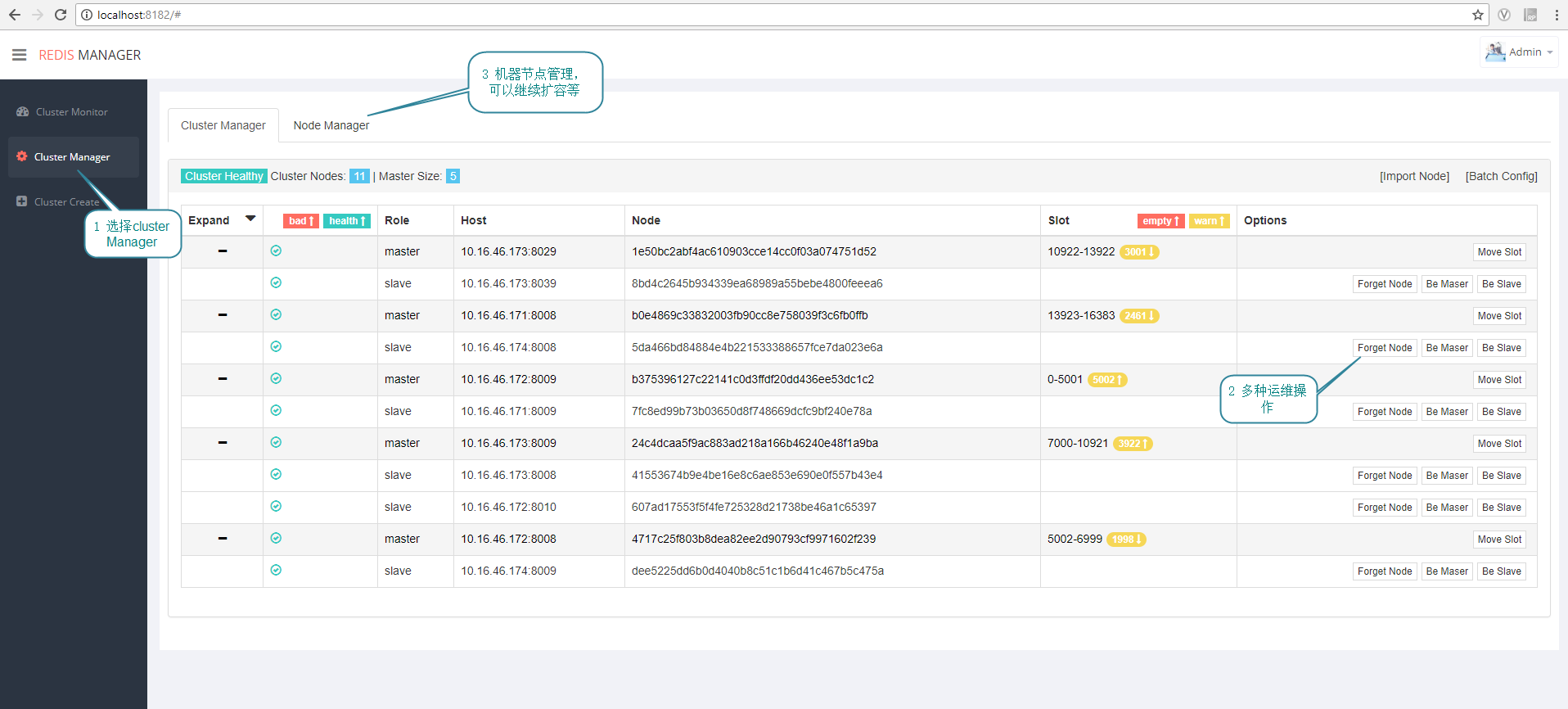Switch to the Cluster Manager tab
Image resolution: width=1568 pixels, height=709 pixels.
tap(223, 125)
